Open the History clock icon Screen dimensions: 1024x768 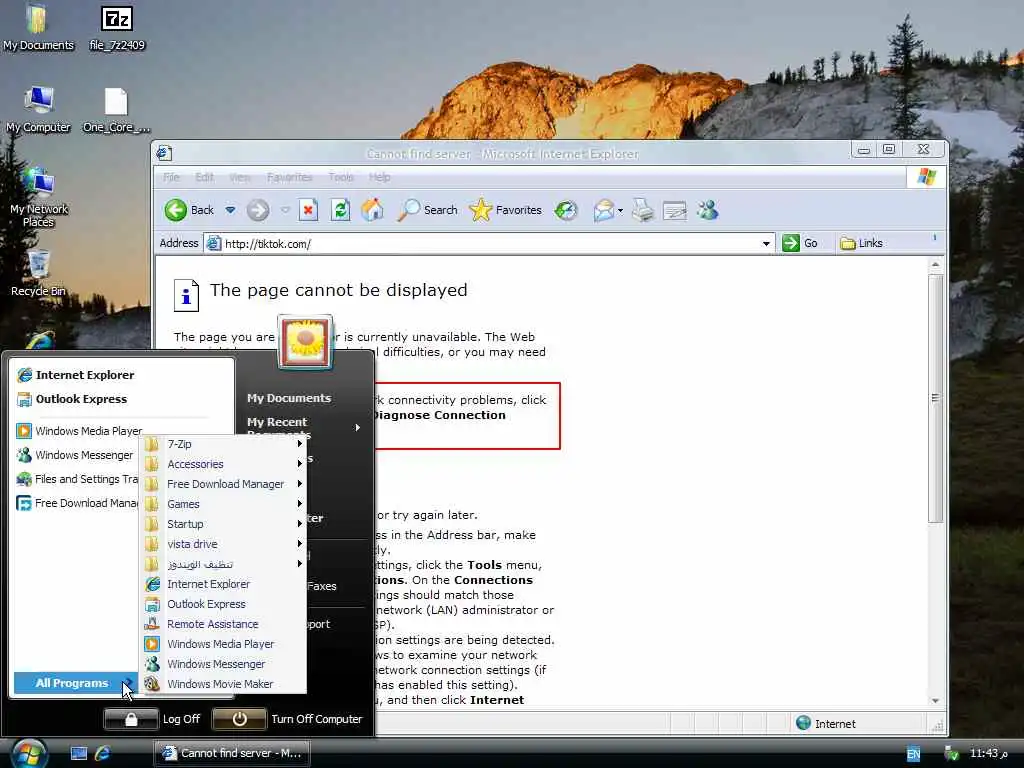click(566, 210)
